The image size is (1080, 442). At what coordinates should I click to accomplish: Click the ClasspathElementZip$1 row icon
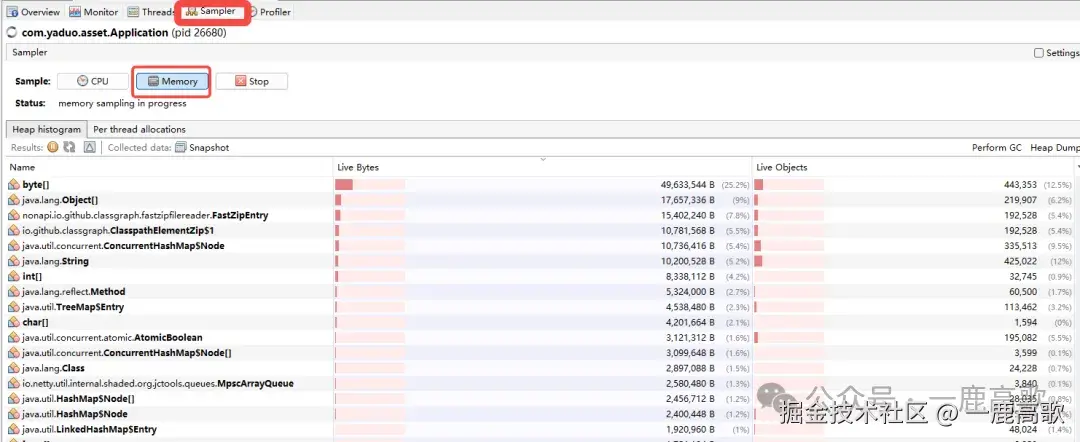click(x=14, y=231)
